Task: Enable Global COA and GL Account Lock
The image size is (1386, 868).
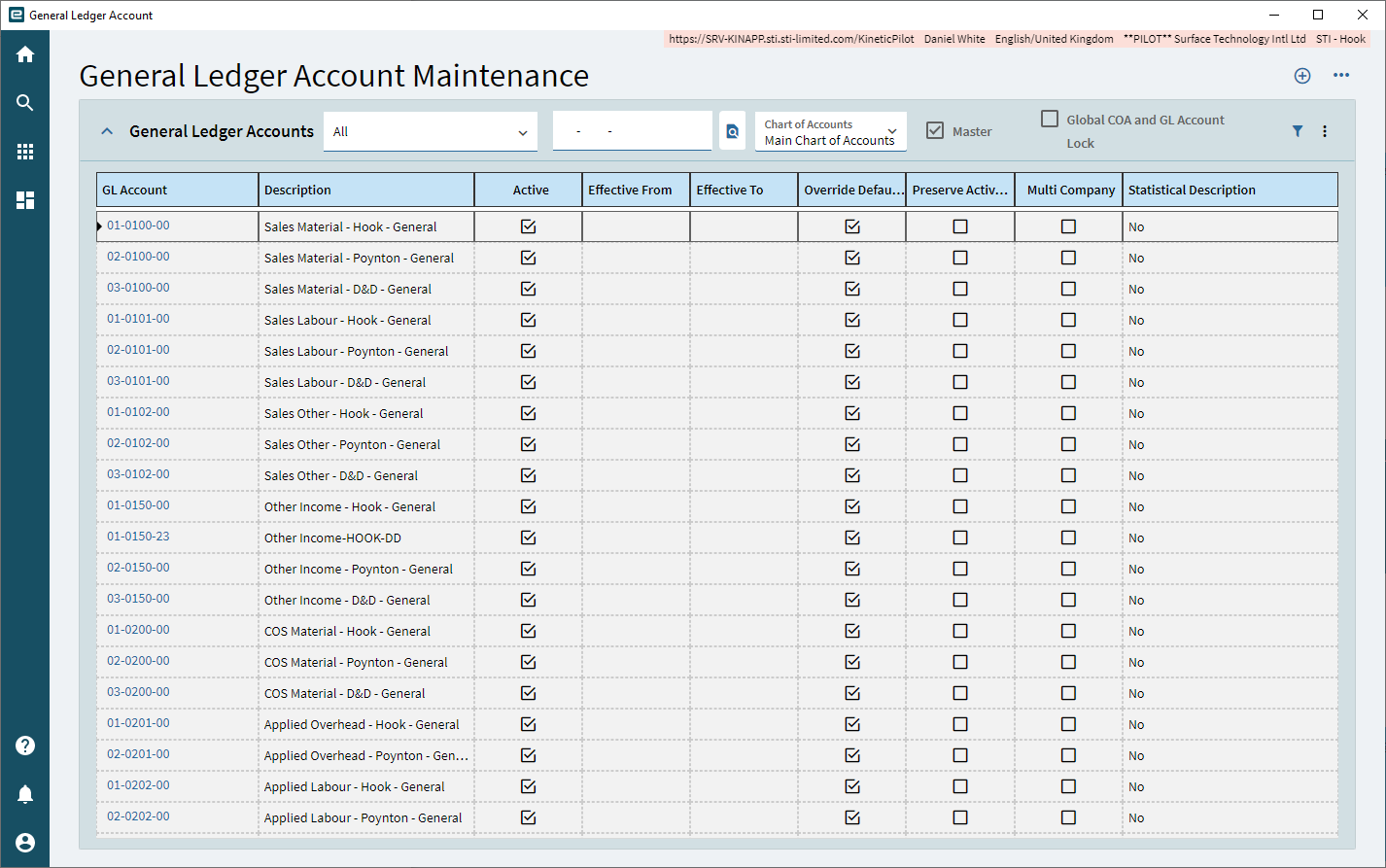Action: (1050, 119)
